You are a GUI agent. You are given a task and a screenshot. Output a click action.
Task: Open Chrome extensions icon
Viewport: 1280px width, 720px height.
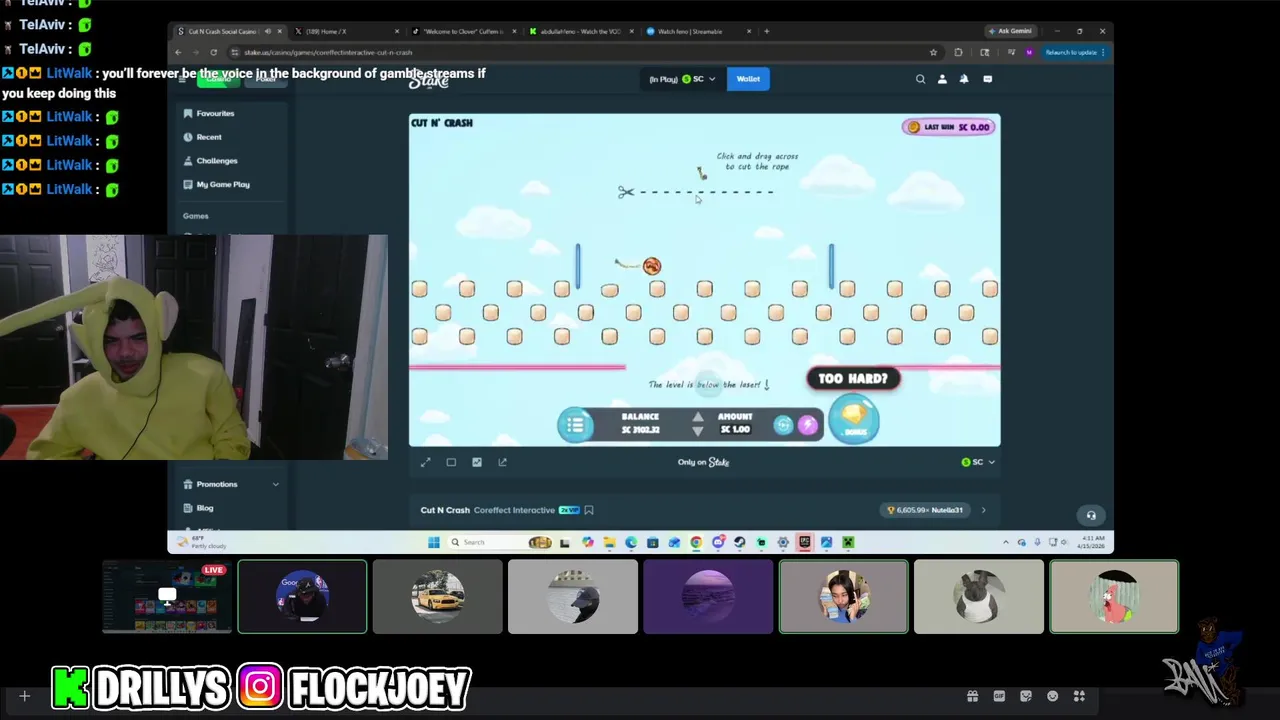click(x=958, y=52)
